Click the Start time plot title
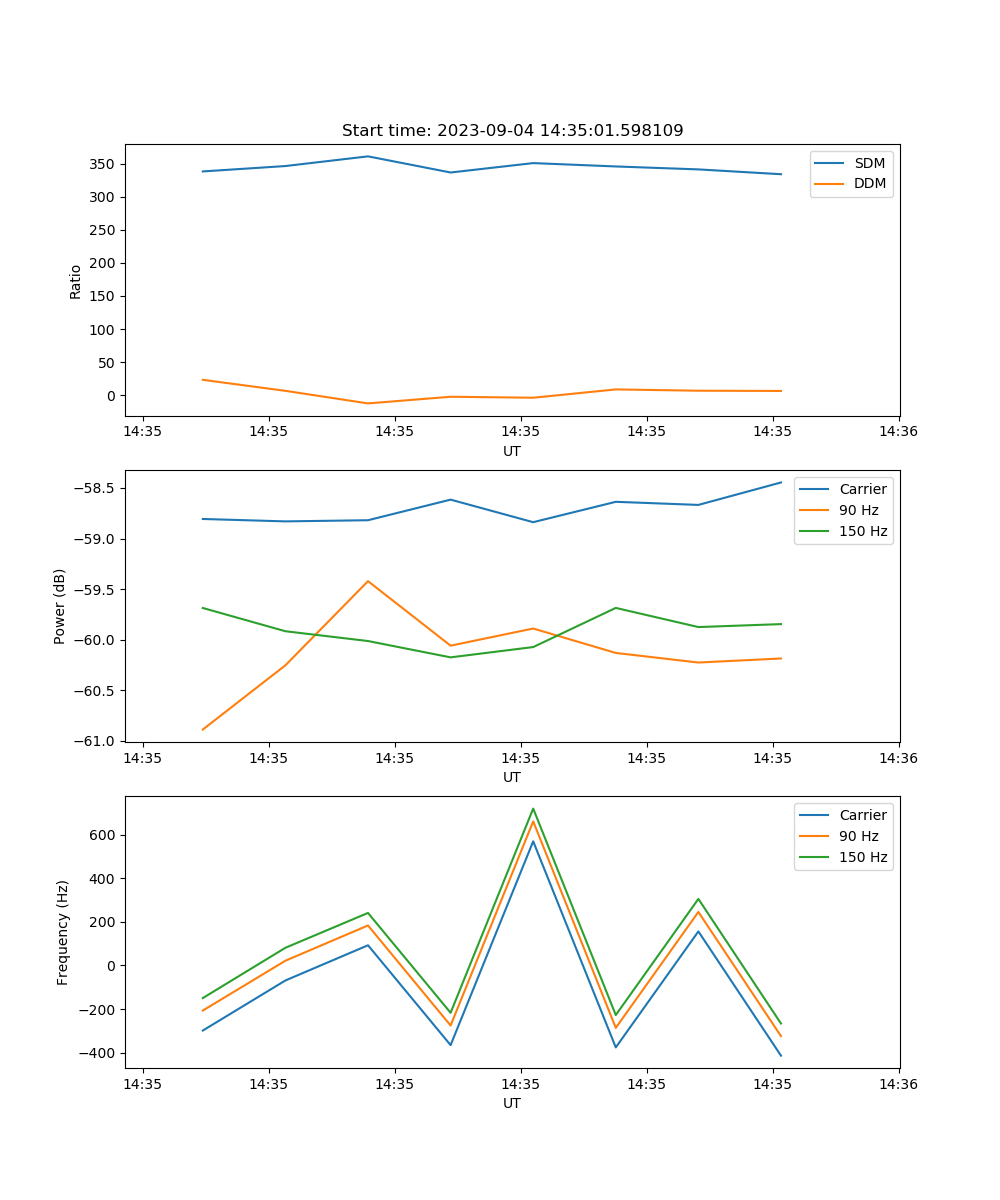The width and height of the screenshot is (1000, 1200). click(512, 131)
